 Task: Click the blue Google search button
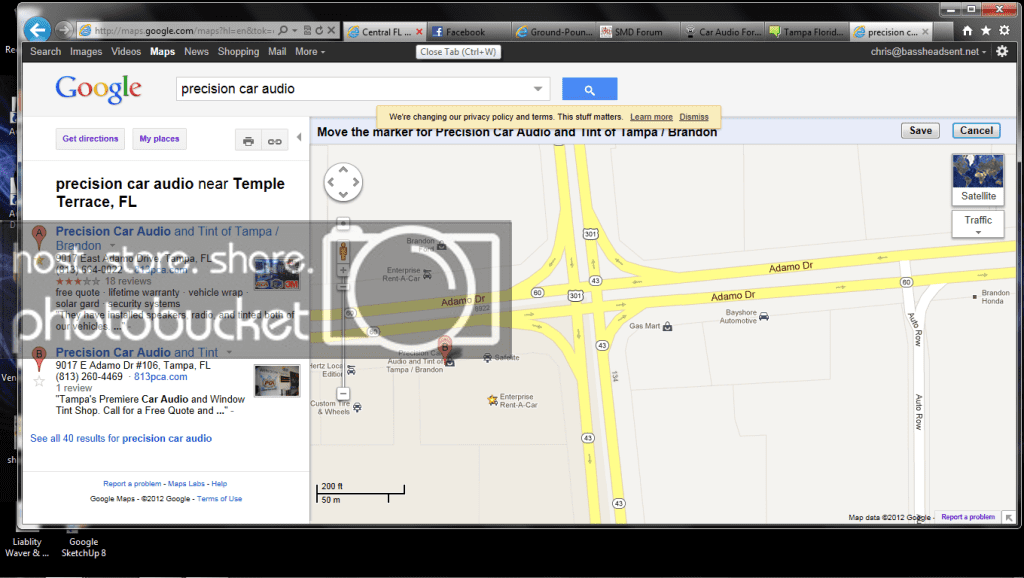coord(589,89)
